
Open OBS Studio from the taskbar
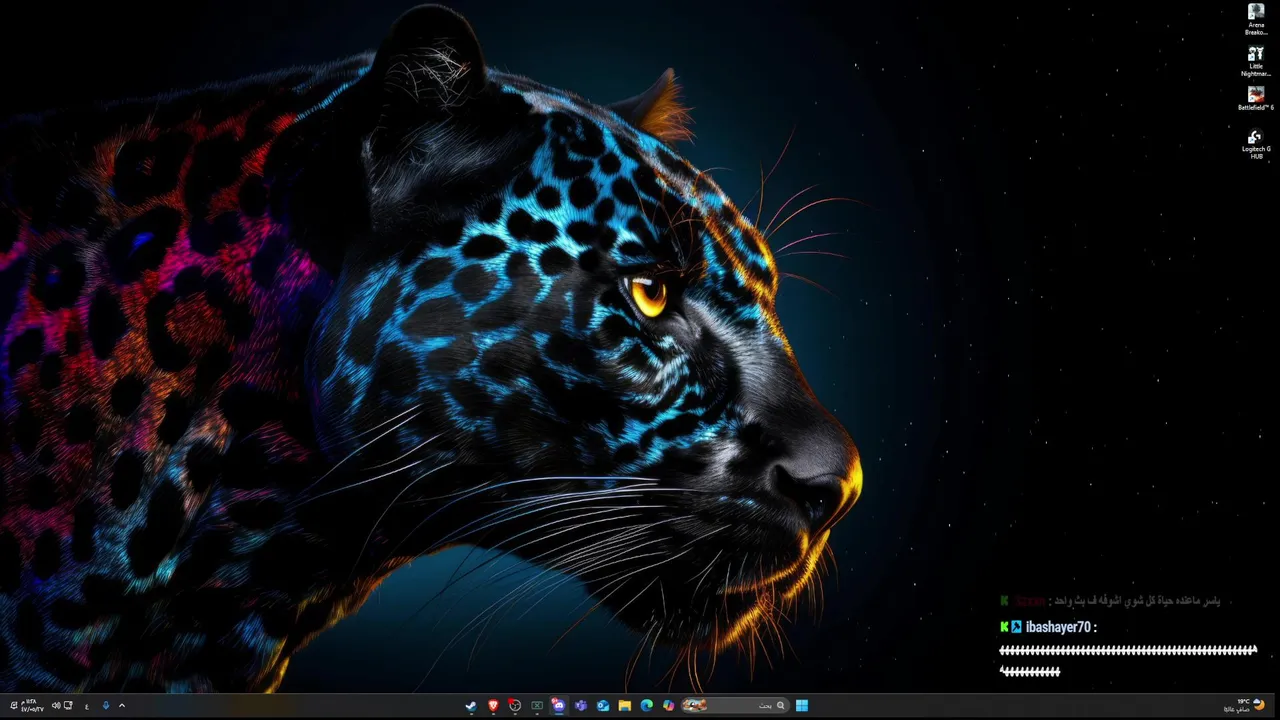(x=515, y=705)
